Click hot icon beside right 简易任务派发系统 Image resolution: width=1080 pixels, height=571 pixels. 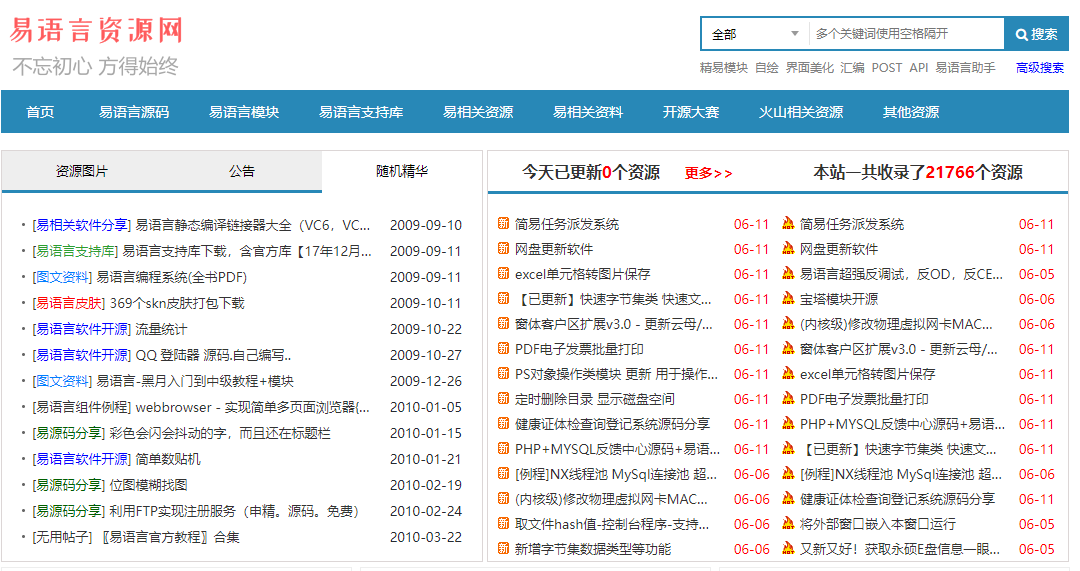[x=789, y=223]
